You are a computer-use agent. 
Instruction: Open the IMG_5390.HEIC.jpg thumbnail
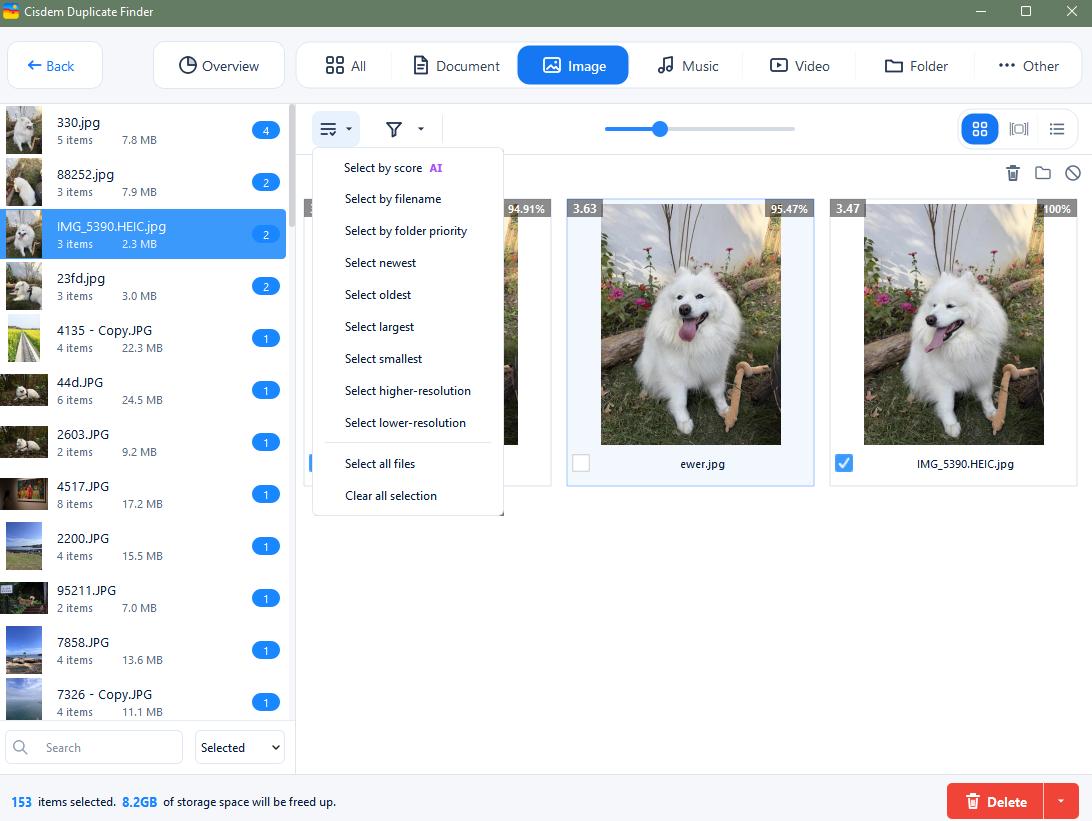pos(953,325)
